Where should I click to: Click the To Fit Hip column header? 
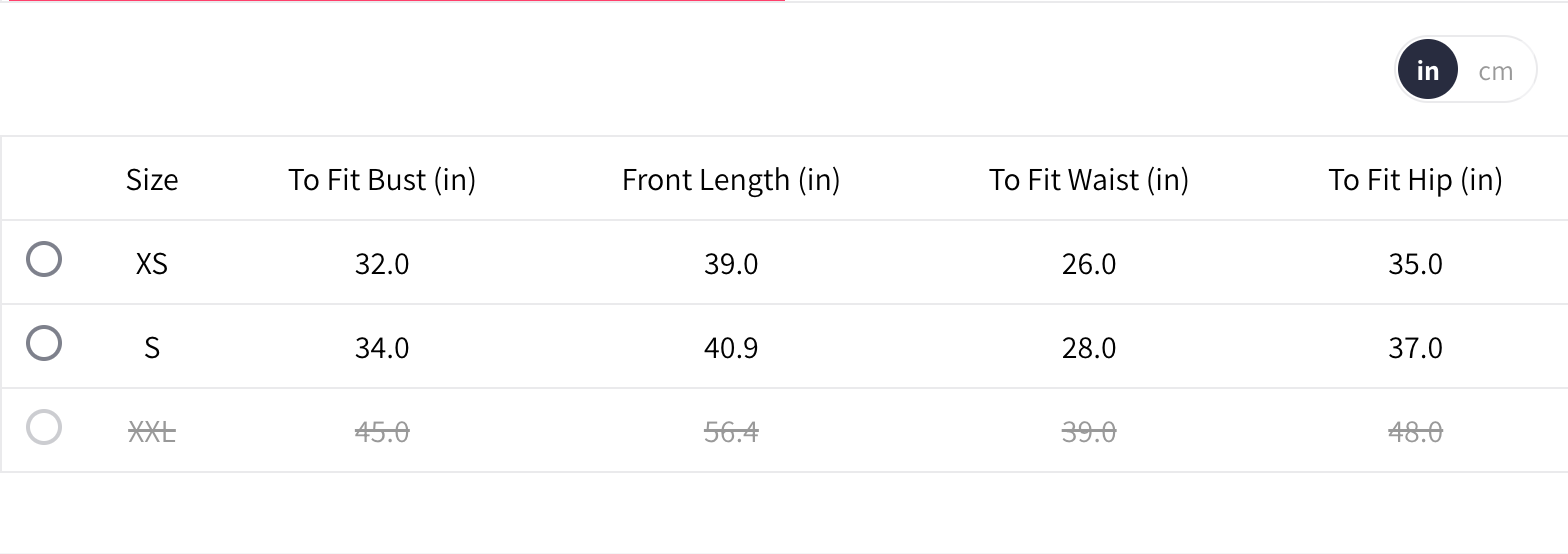pos(1415,180)
